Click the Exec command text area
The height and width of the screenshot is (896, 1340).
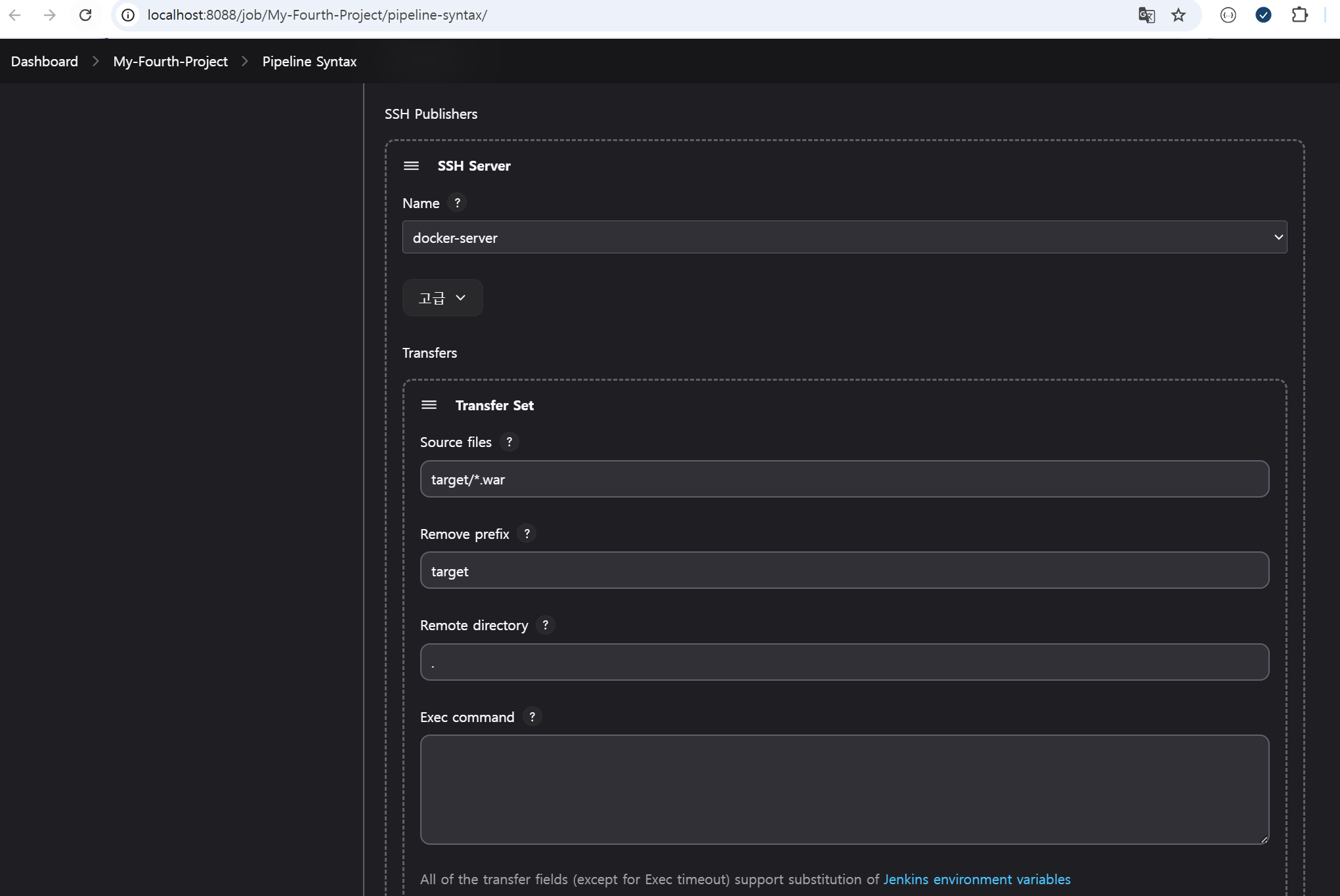pyautogui.click(x=844, y=789)
